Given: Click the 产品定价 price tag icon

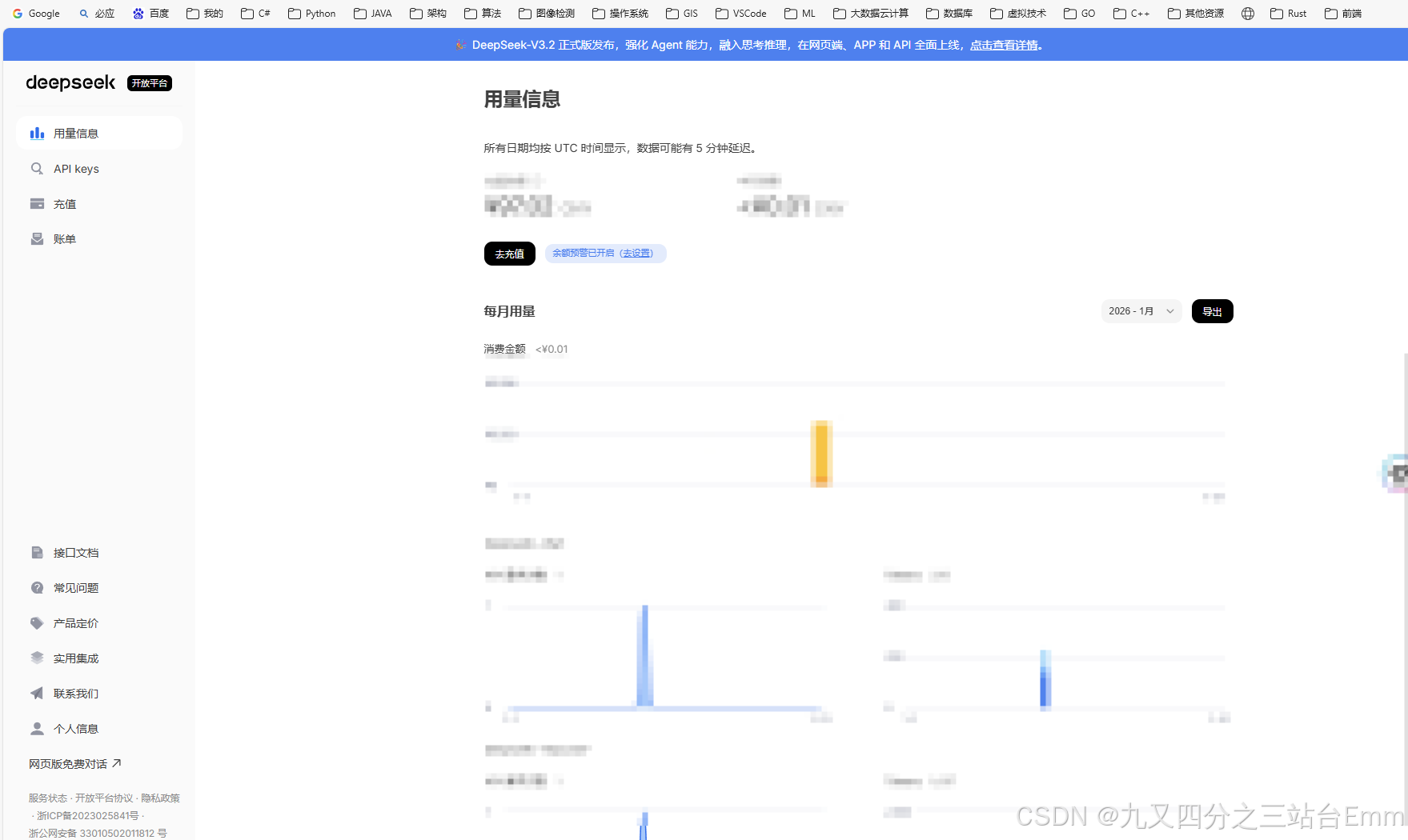Looking at the screenshot, I should pyautogui.click(x=37, y=623).
